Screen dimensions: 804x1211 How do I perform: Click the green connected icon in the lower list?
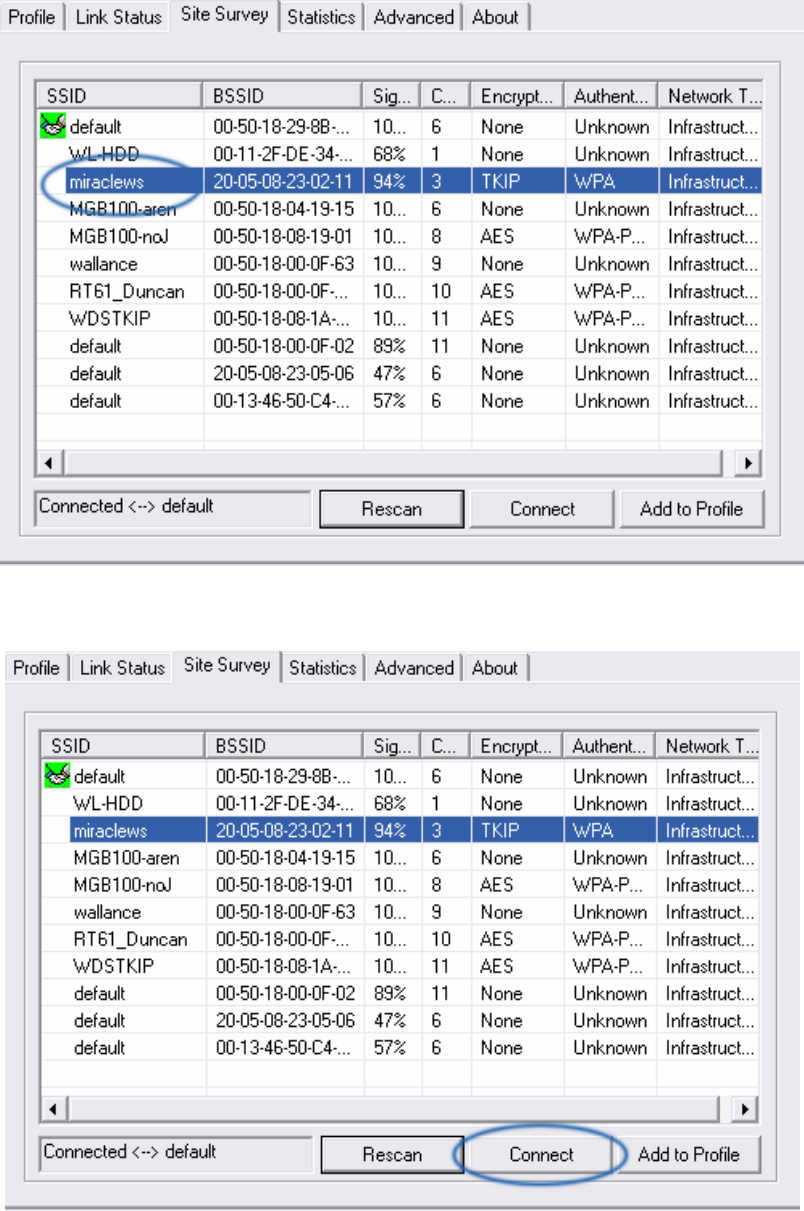[x=57, y=775]
